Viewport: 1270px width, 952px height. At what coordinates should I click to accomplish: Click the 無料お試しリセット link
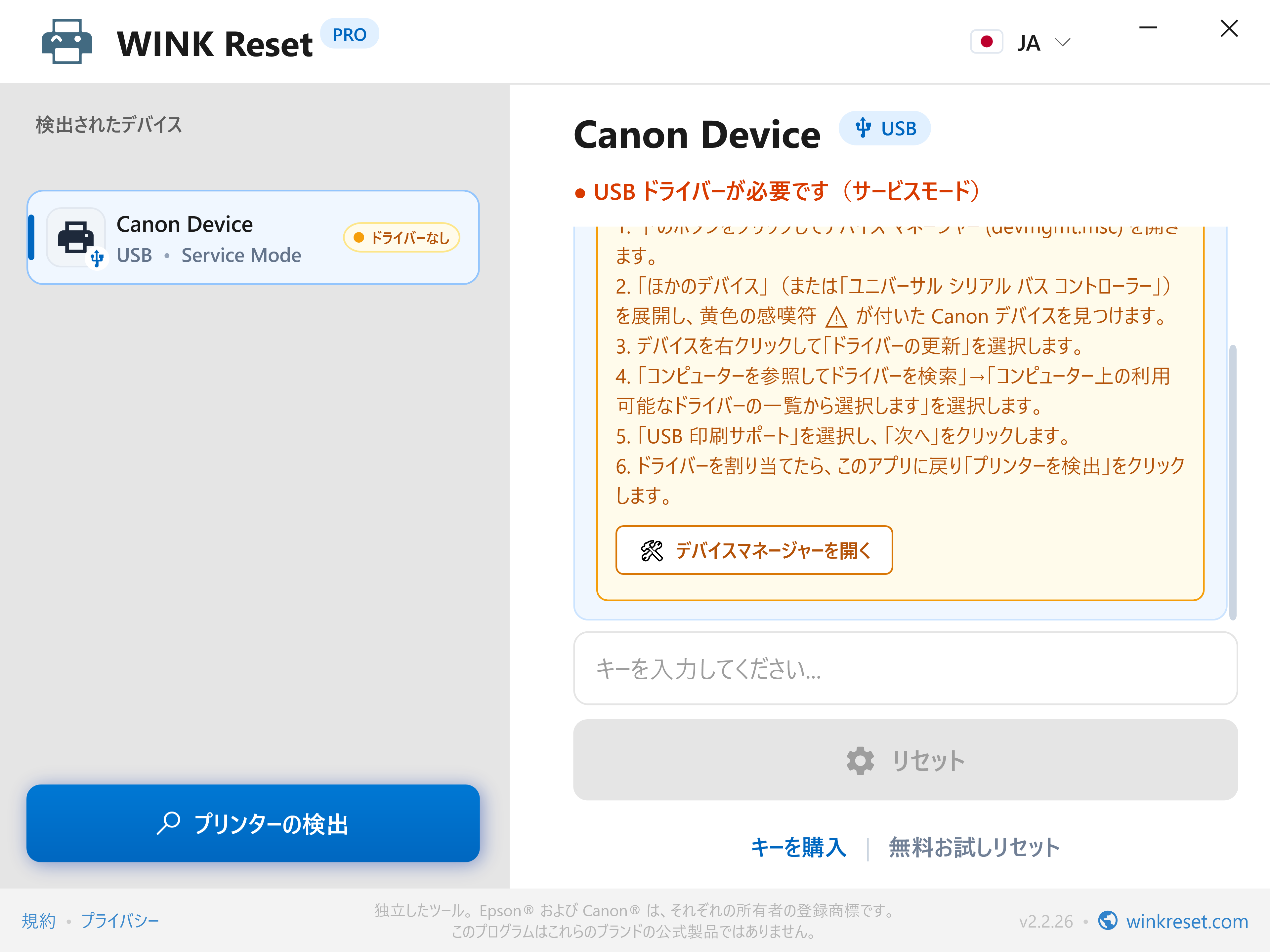click(974, 848)
